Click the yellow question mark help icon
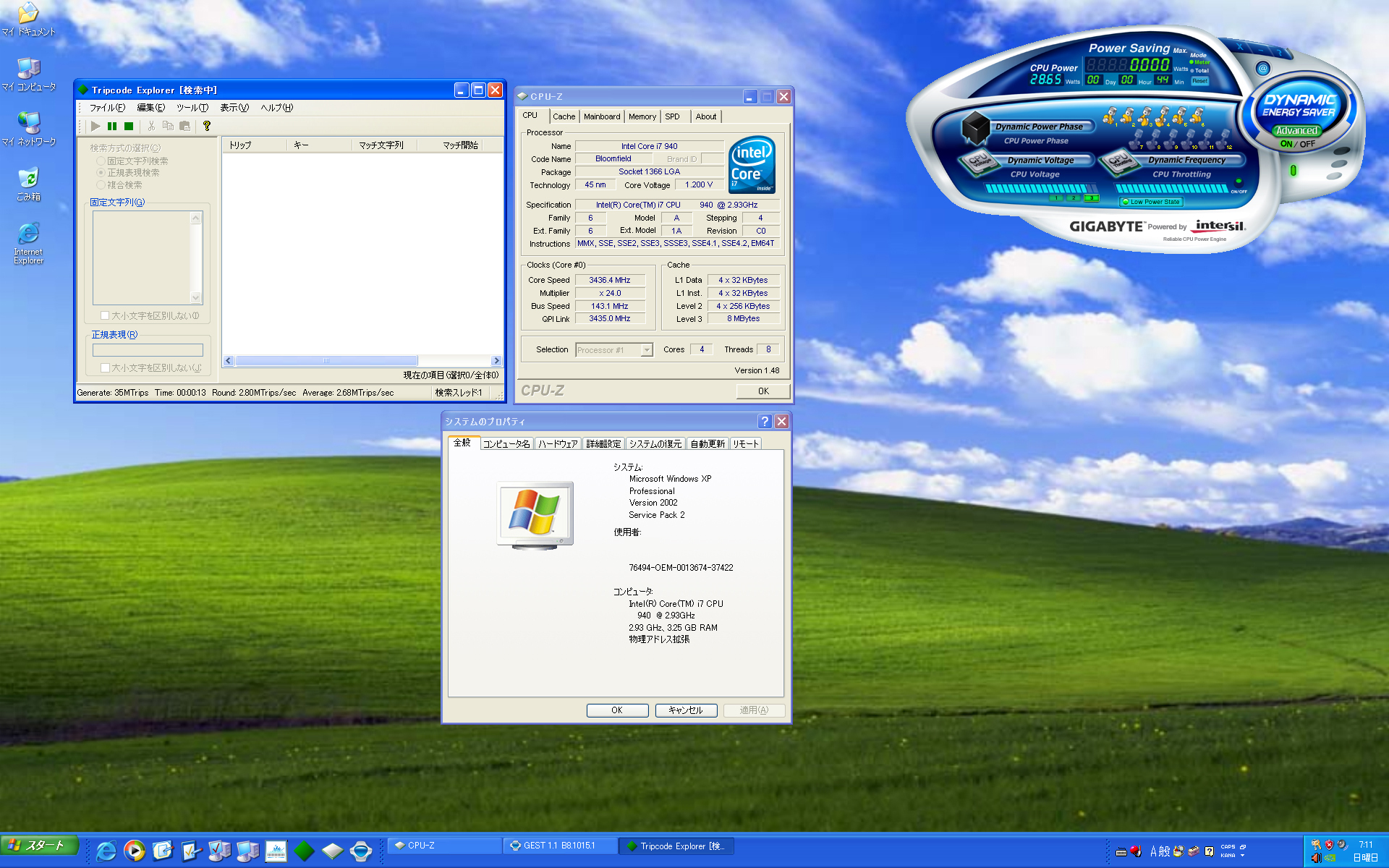The height and width of the screenshot is (868, 1389). [207, 126]
